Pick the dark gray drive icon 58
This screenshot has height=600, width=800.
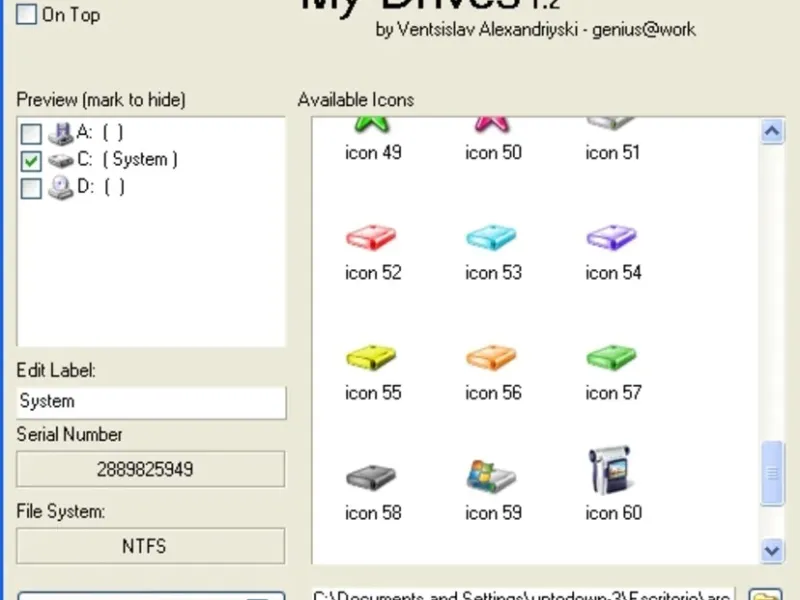click(x=371, y=477)
